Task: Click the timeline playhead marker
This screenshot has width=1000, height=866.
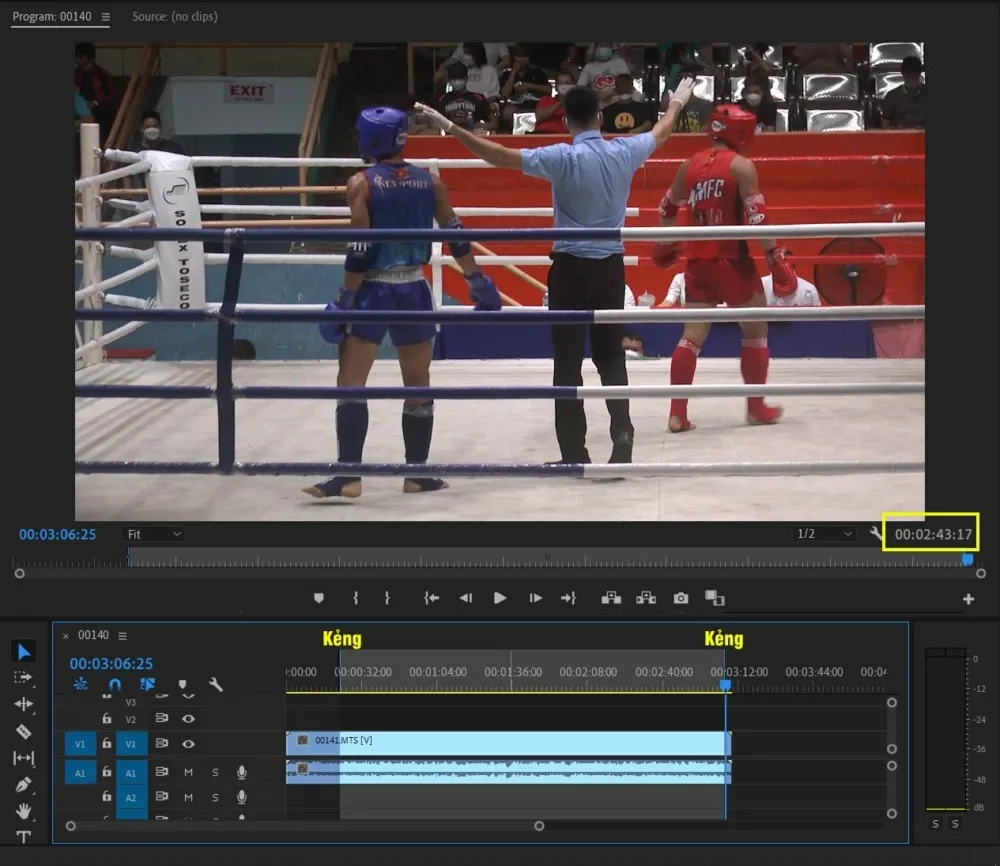Action: (x=725, y=685)
